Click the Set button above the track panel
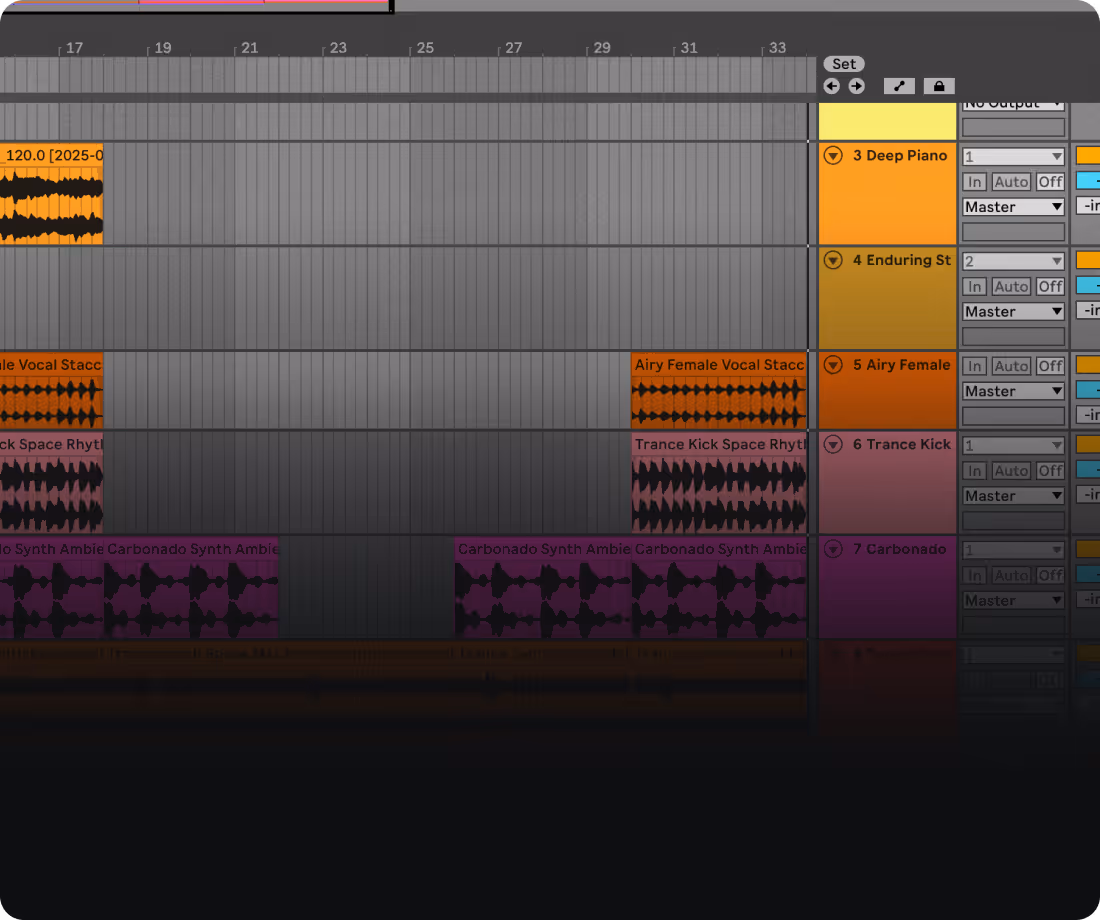Image resolution: width=1100 pixels, height=920 pixels. point(843,63)
